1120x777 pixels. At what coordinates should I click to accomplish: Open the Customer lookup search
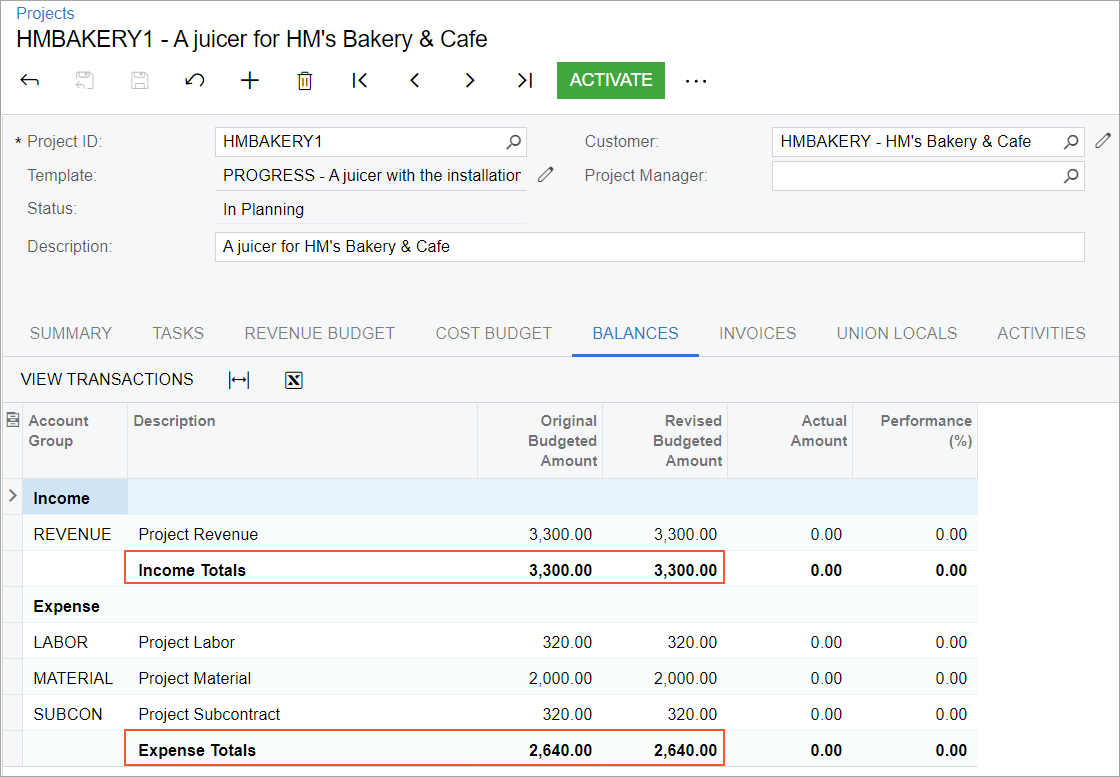tap(1071, 142)
